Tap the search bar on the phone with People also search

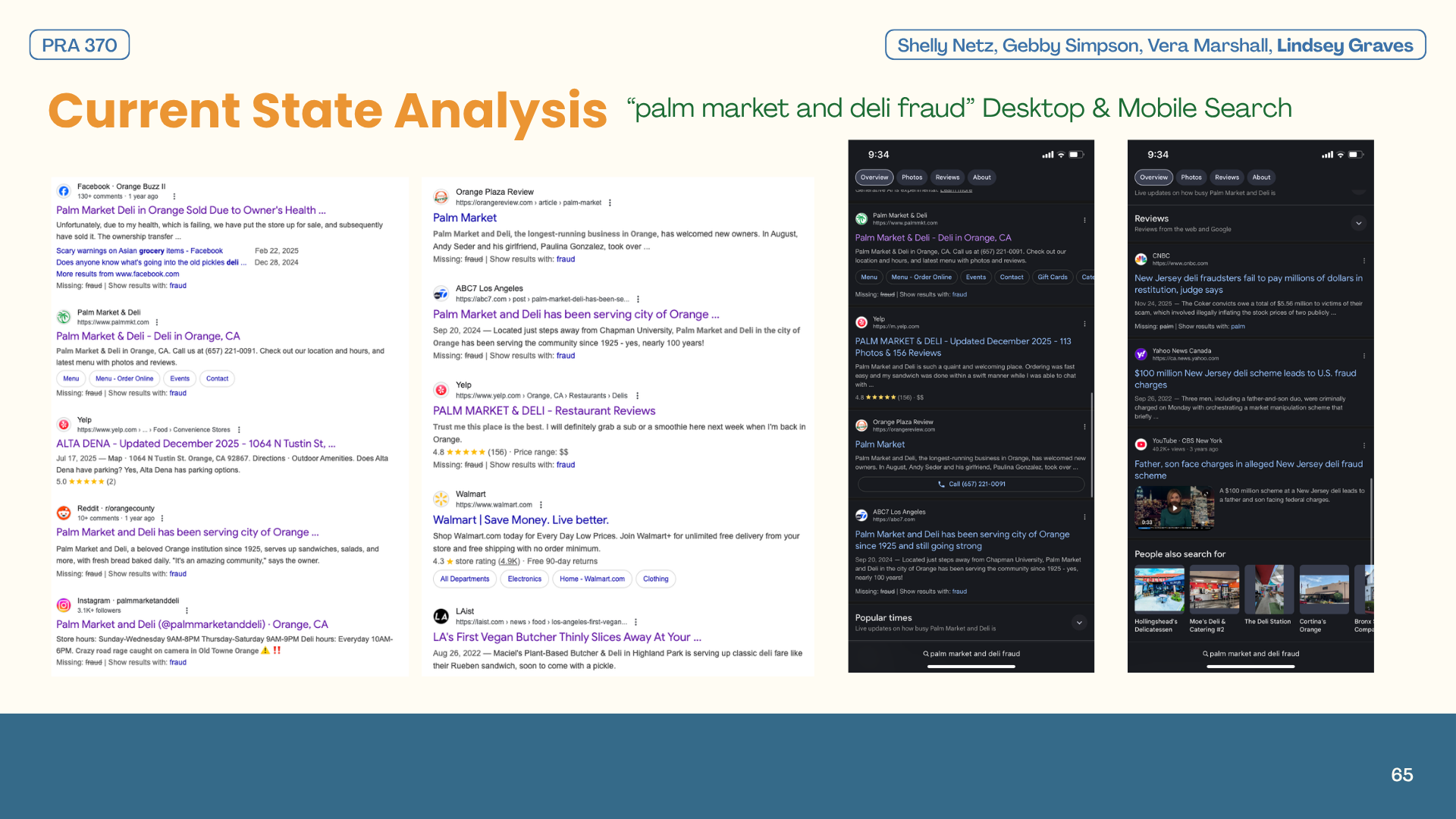pyautogui.click(x=1250, y=654)
